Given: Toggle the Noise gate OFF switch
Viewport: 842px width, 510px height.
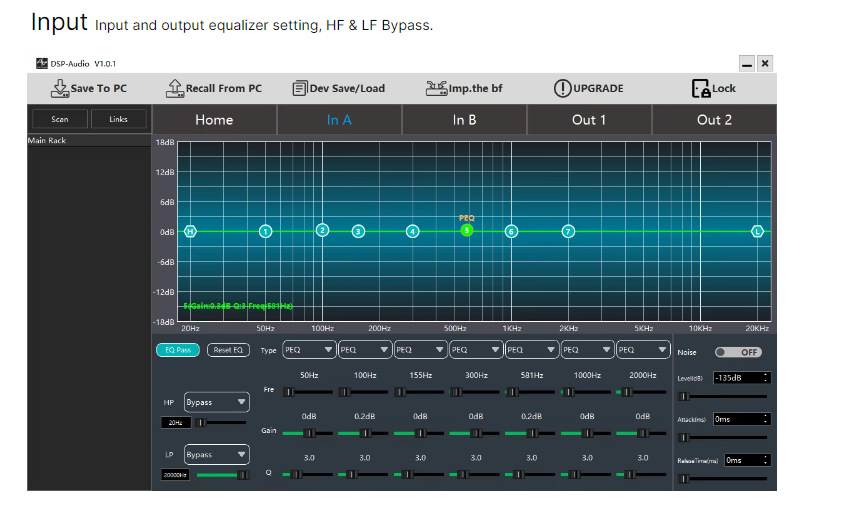Looking at the screenshot, I should (x=738, y=352).
